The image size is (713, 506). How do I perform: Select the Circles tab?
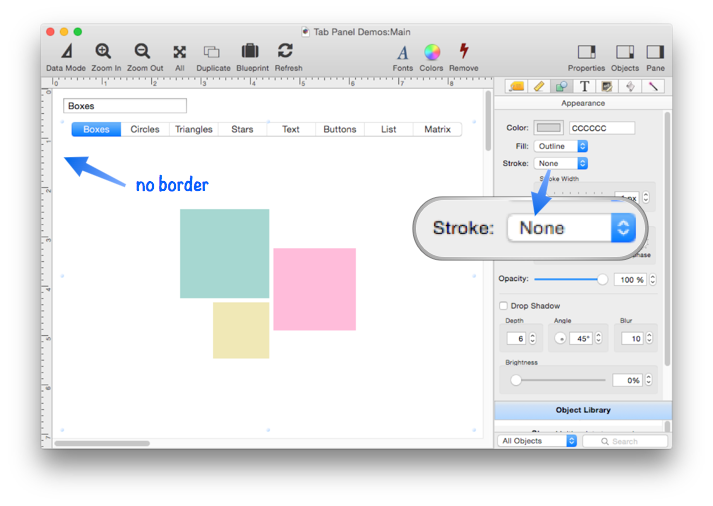point(145,129)
